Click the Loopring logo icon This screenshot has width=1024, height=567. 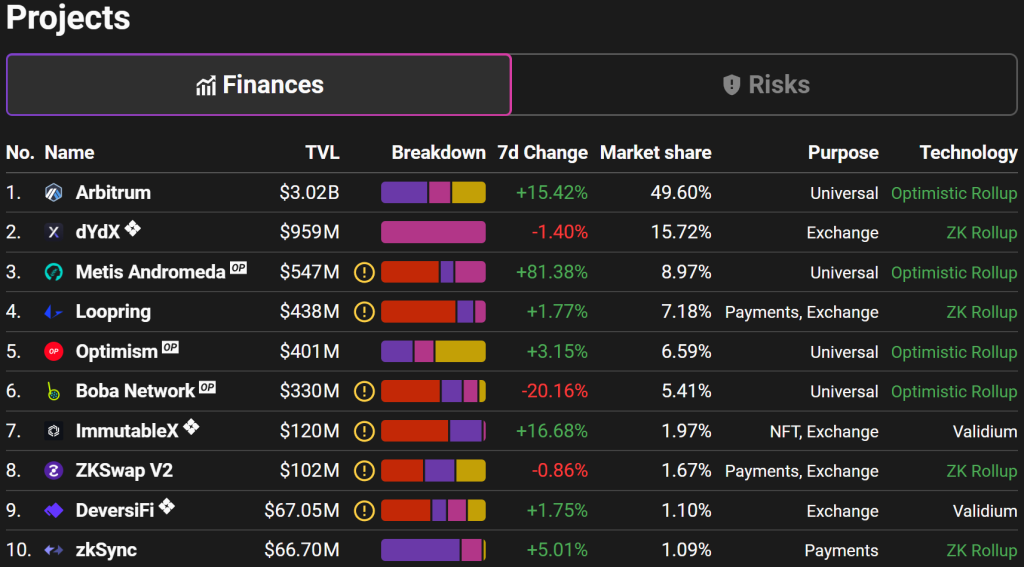54,312
